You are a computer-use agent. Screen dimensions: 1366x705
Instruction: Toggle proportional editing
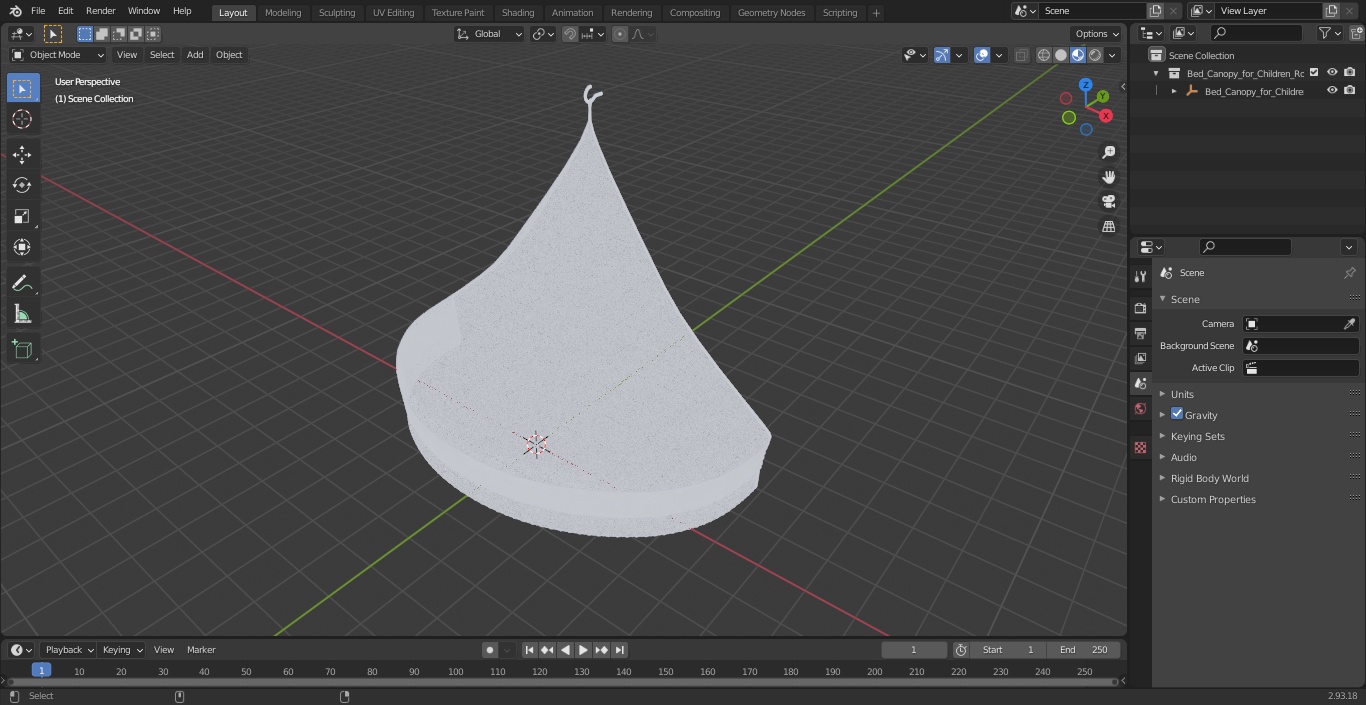coord(620,34)
